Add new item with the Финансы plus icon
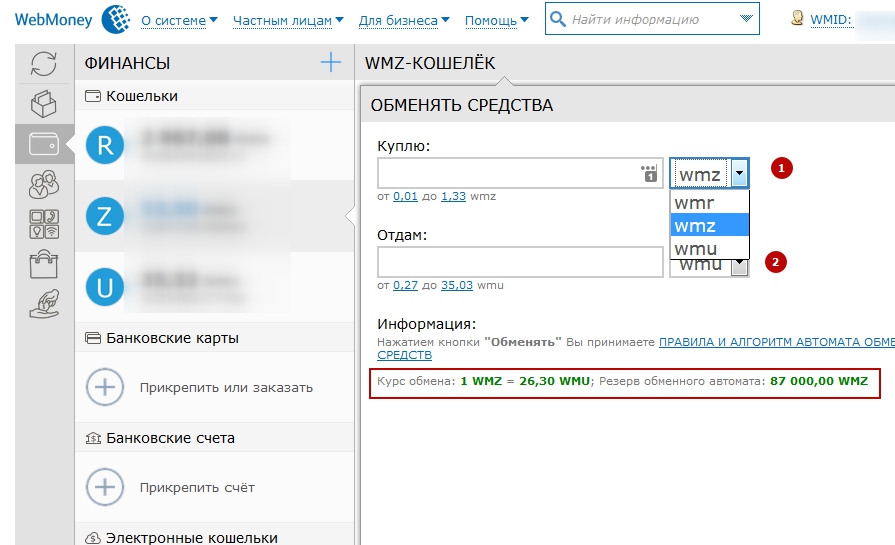This screenshot has height=545, width=895. tap(330, 62)
